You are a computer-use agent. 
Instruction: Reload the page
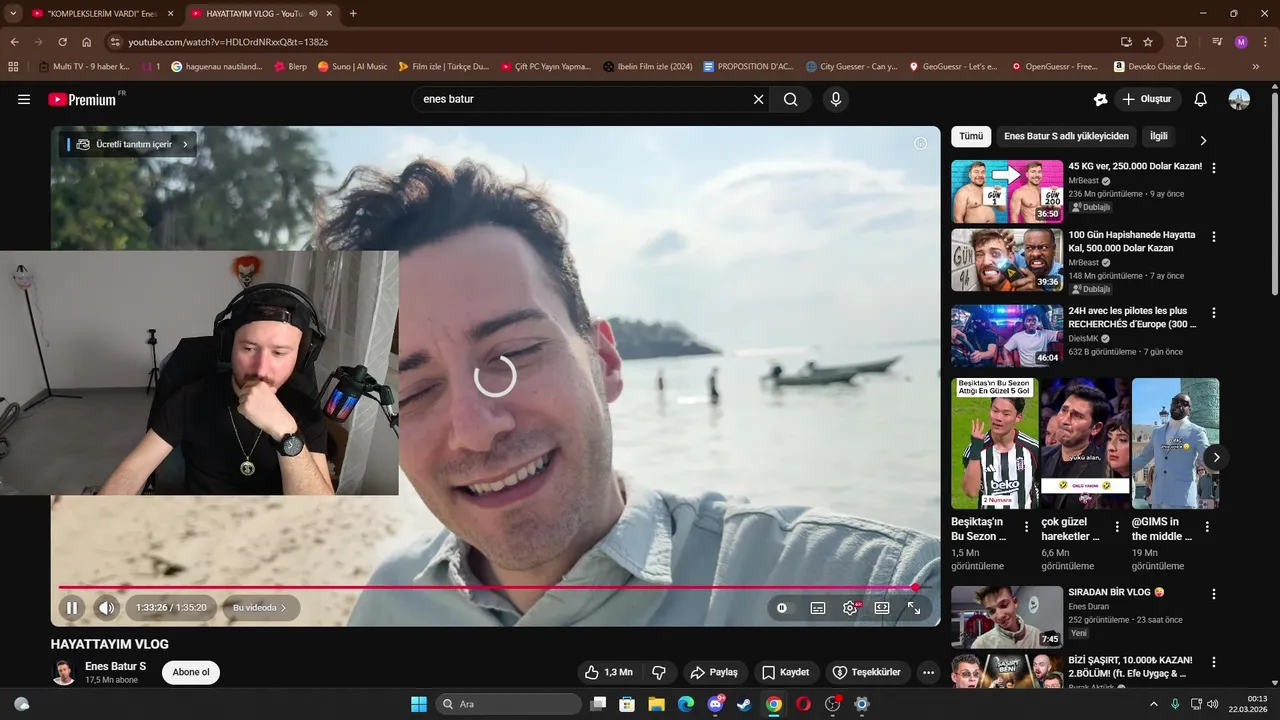[62, 42]
